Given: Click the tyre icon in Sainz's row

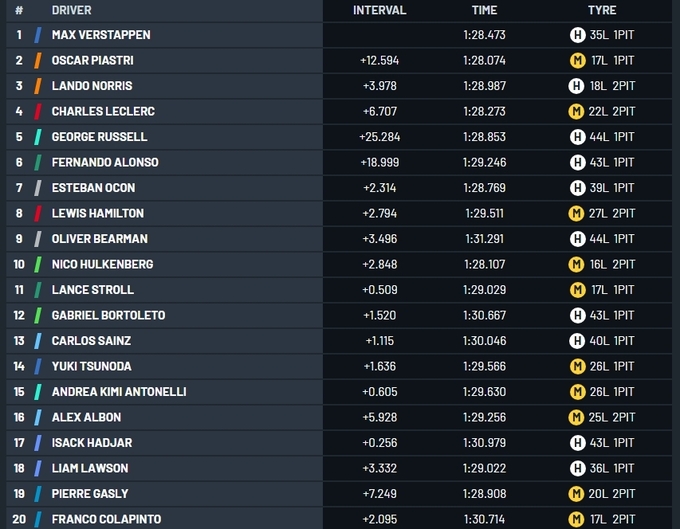Looking at the screenshot, I should click(x=577, y=341).
